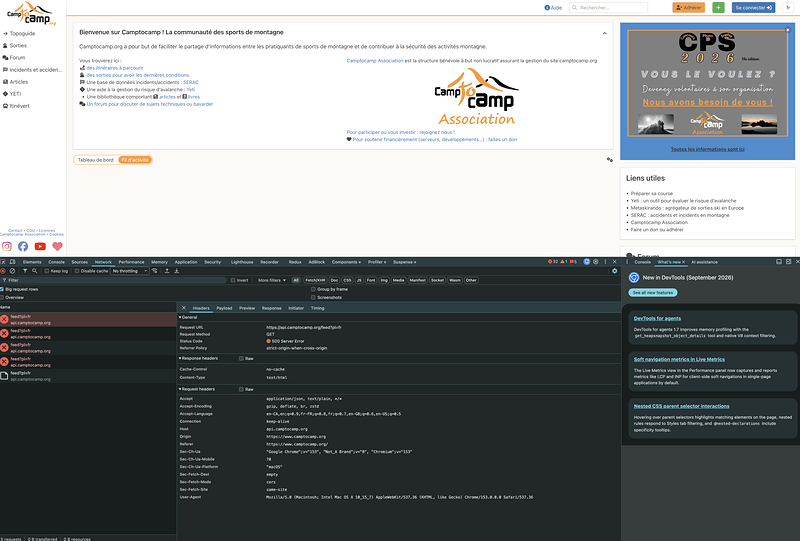The image size is (800, 541).
Task: Close the request details pane
Action: [x=184, y=308]
